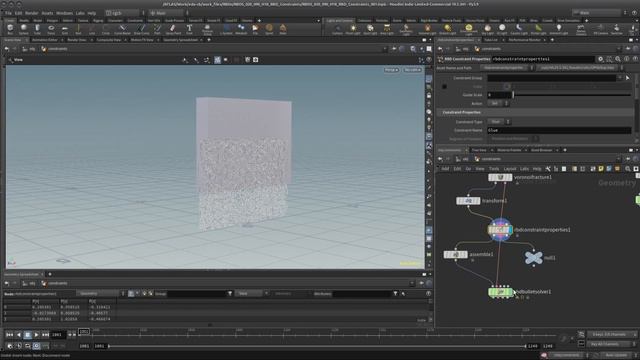
Task: Open the Animation Editor tab
Action: pos(45,40)
